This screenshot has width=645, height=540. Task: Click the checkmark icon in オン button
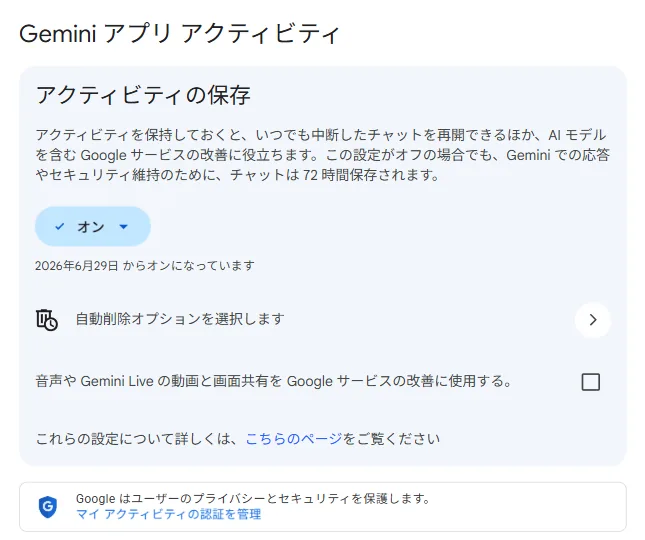coord(60,226)
